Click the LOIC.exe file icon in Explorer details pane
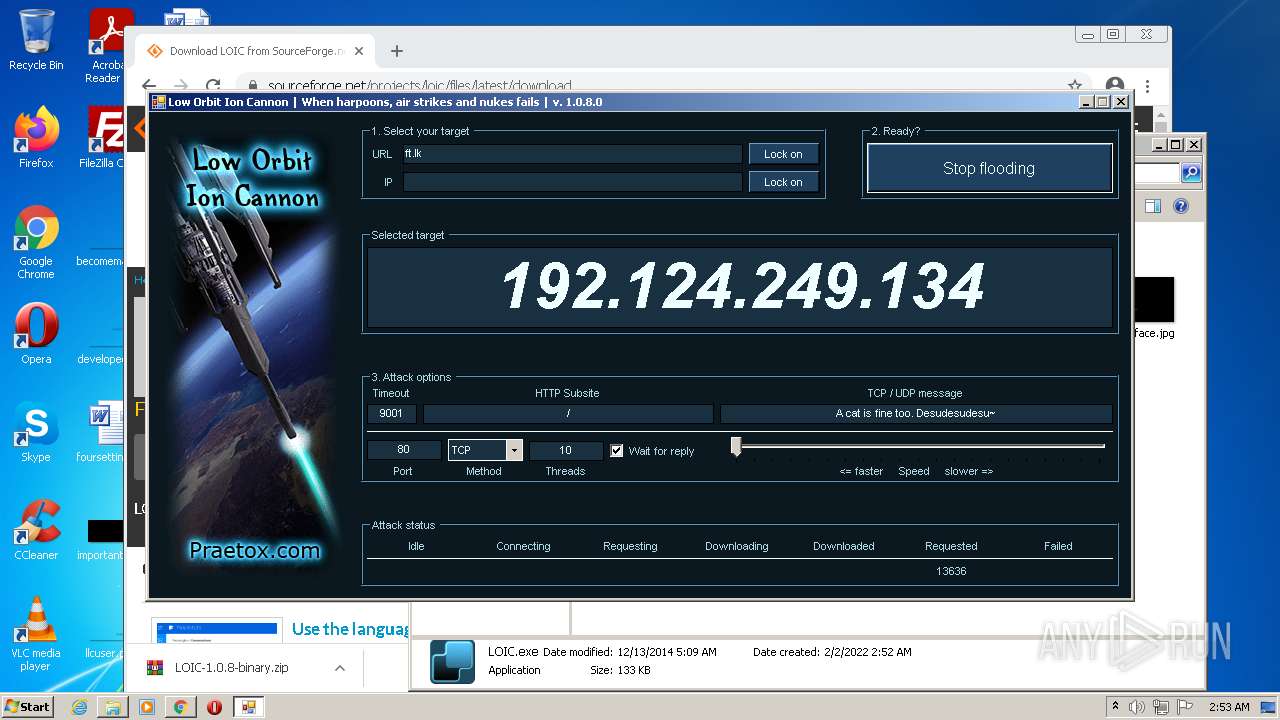This screenshot has width=1280, height=720. 452,661
